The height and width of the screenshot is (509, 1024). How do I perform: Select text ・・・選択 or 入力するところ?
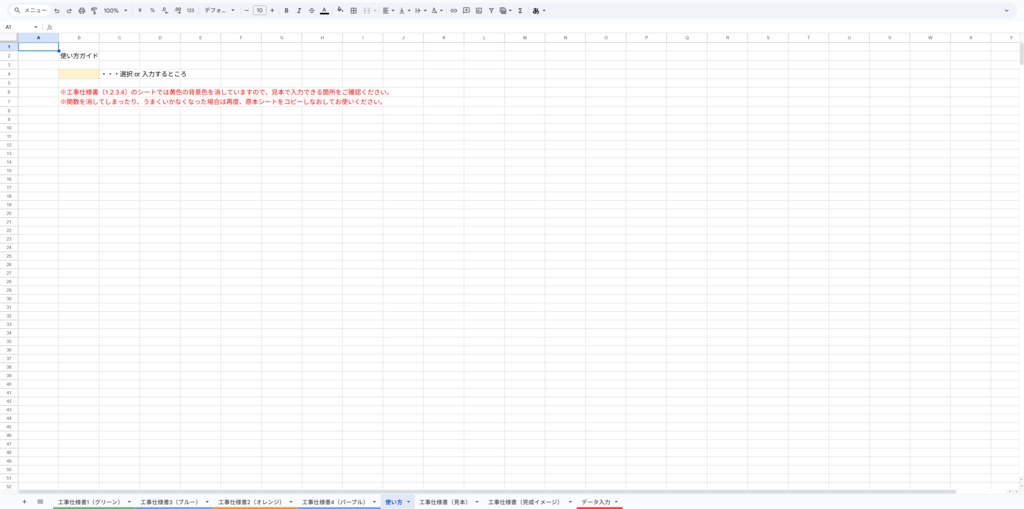[144, 74]
